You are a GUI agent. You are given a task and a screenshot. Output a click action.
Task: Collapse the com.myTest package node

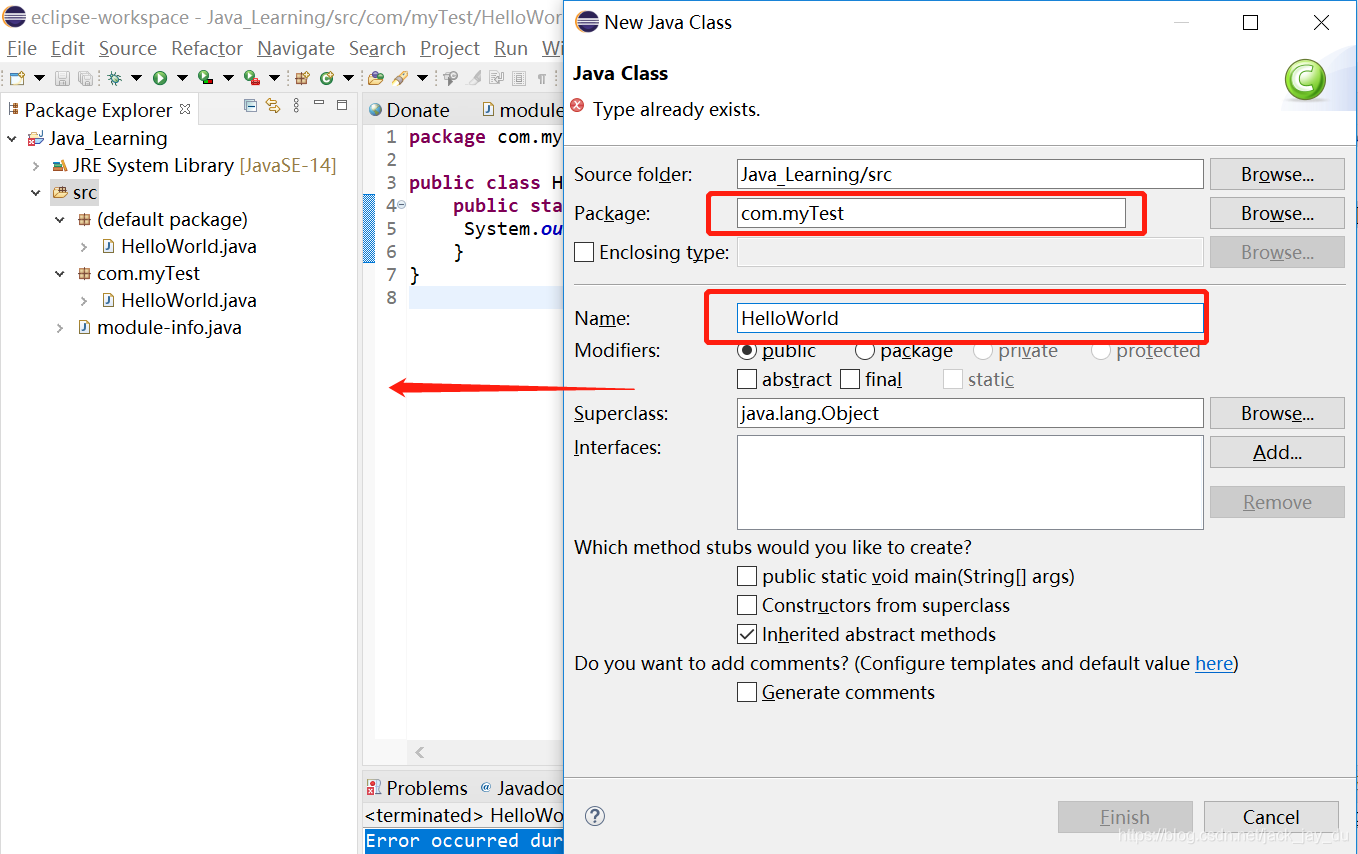[60, 274]
